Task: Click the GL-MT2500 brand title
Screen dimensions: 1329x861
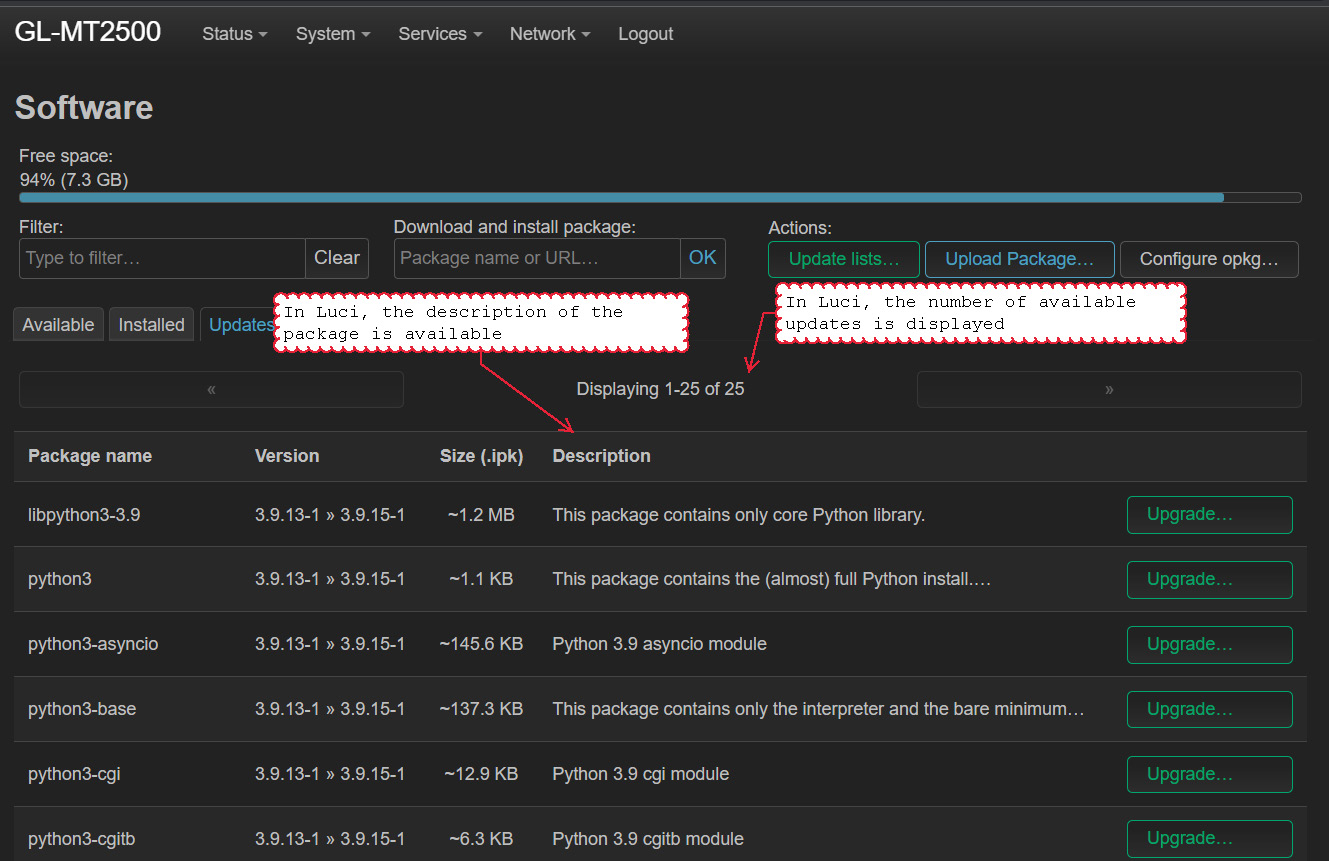Action: tap(88, 32)
